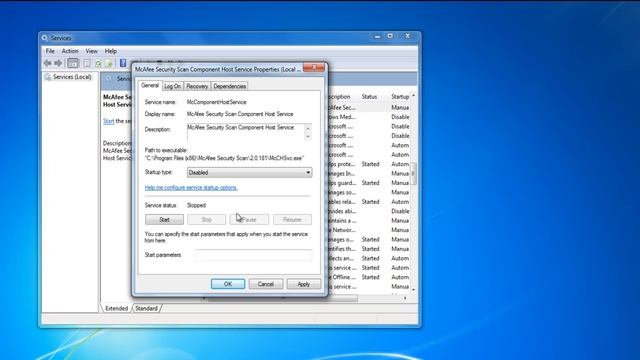Click the greyed Pause button
Screen dimensions: 640x360
coord(249,220)
